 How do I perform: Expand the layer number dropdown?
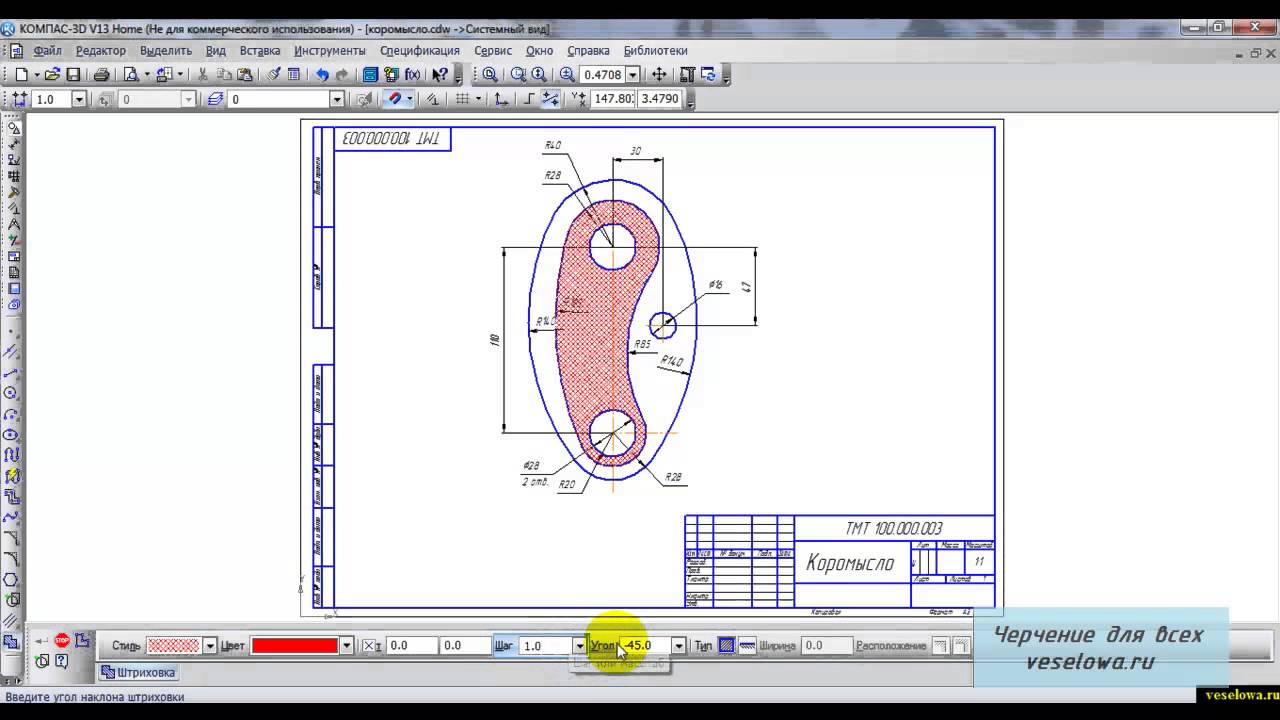(336, 99)
